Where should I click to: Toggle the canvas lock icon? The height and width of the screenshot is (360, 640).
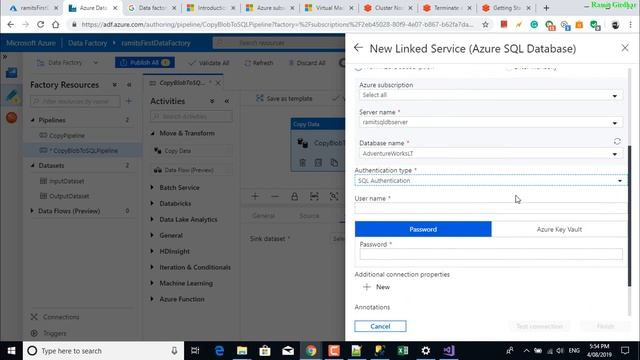294,196
